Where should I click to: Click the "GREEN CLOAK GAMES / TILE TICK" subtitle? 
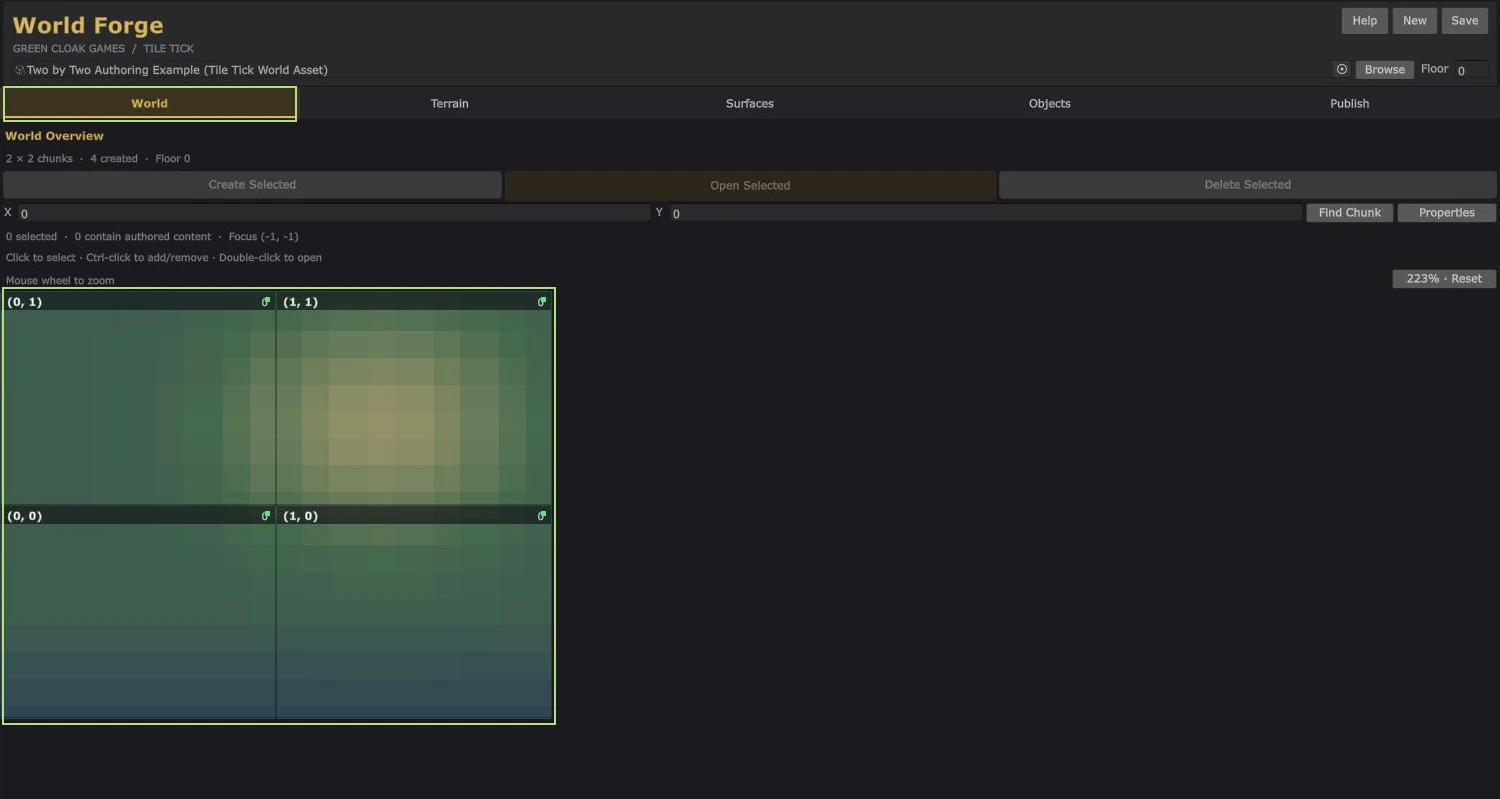[103, 48]
